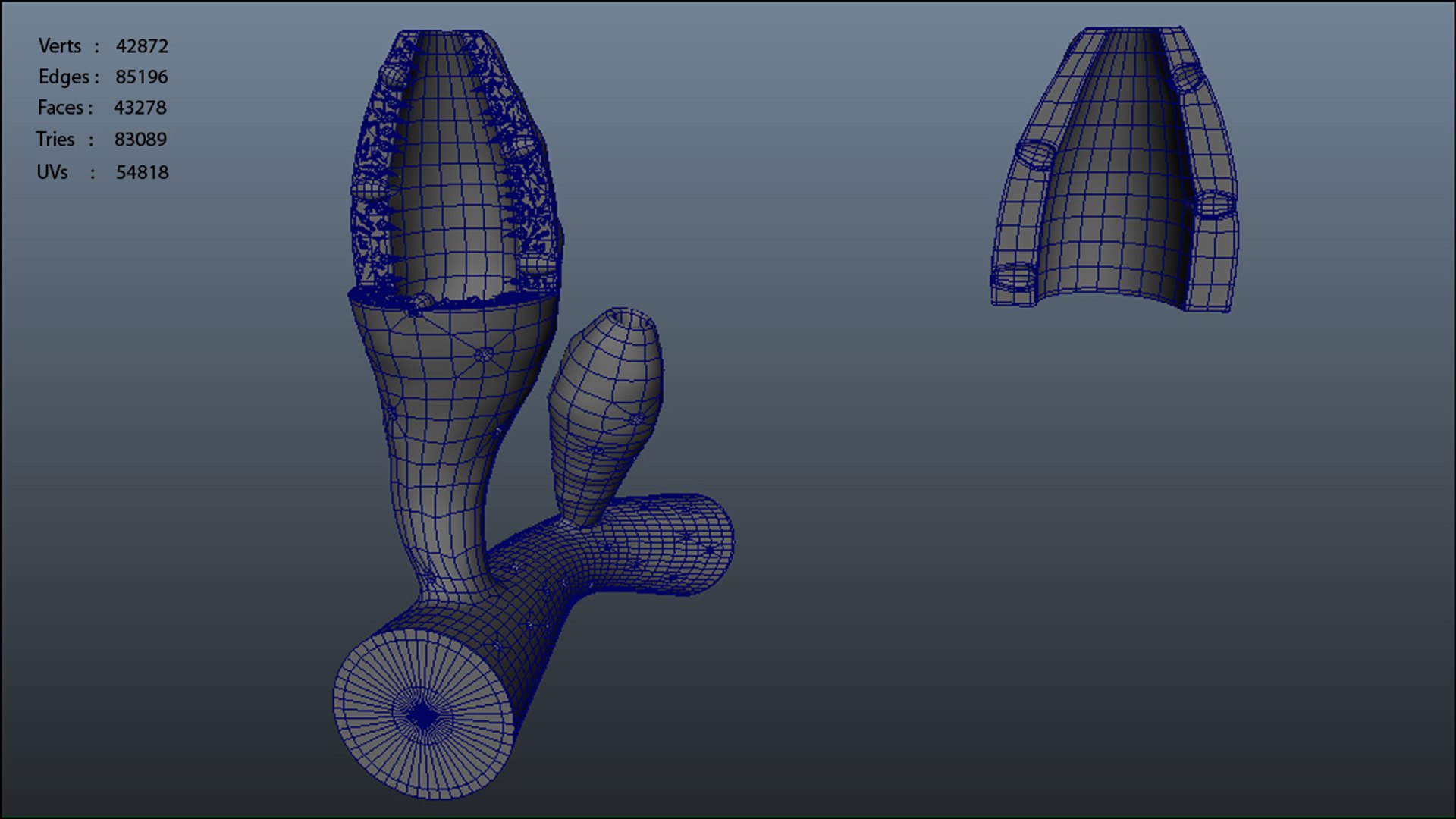Select the Faces count value 43278

pyautogui.click(x=140, y=108)
